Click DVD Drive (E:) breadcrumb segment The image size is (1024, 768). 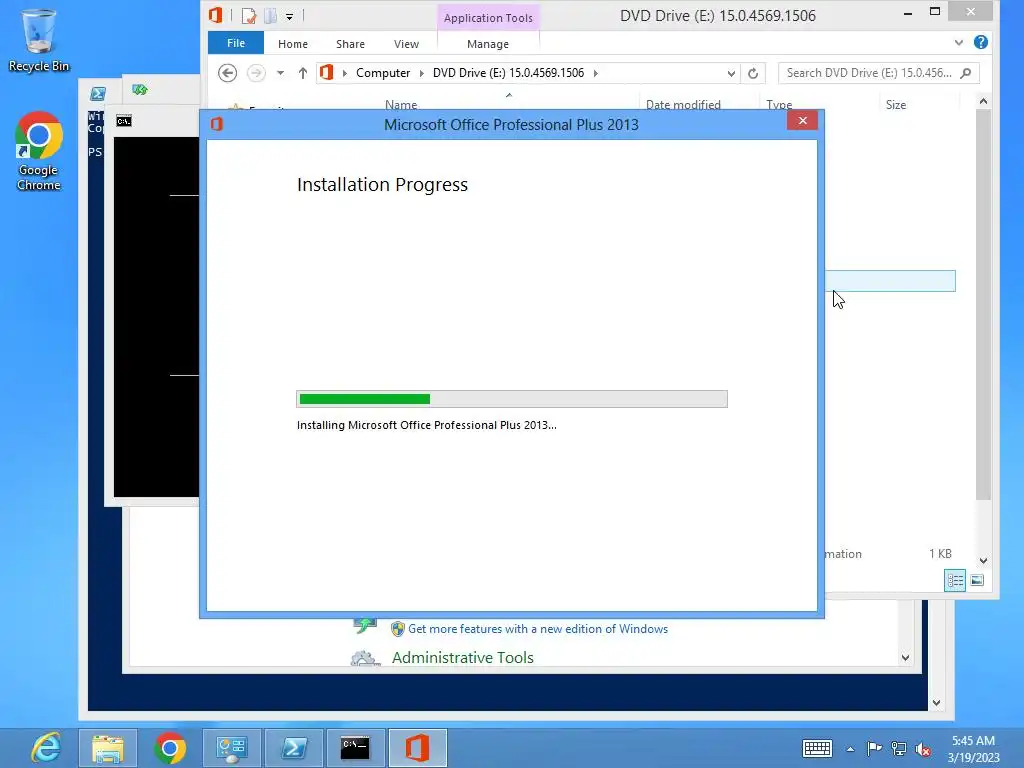click(x=508, y=72)
